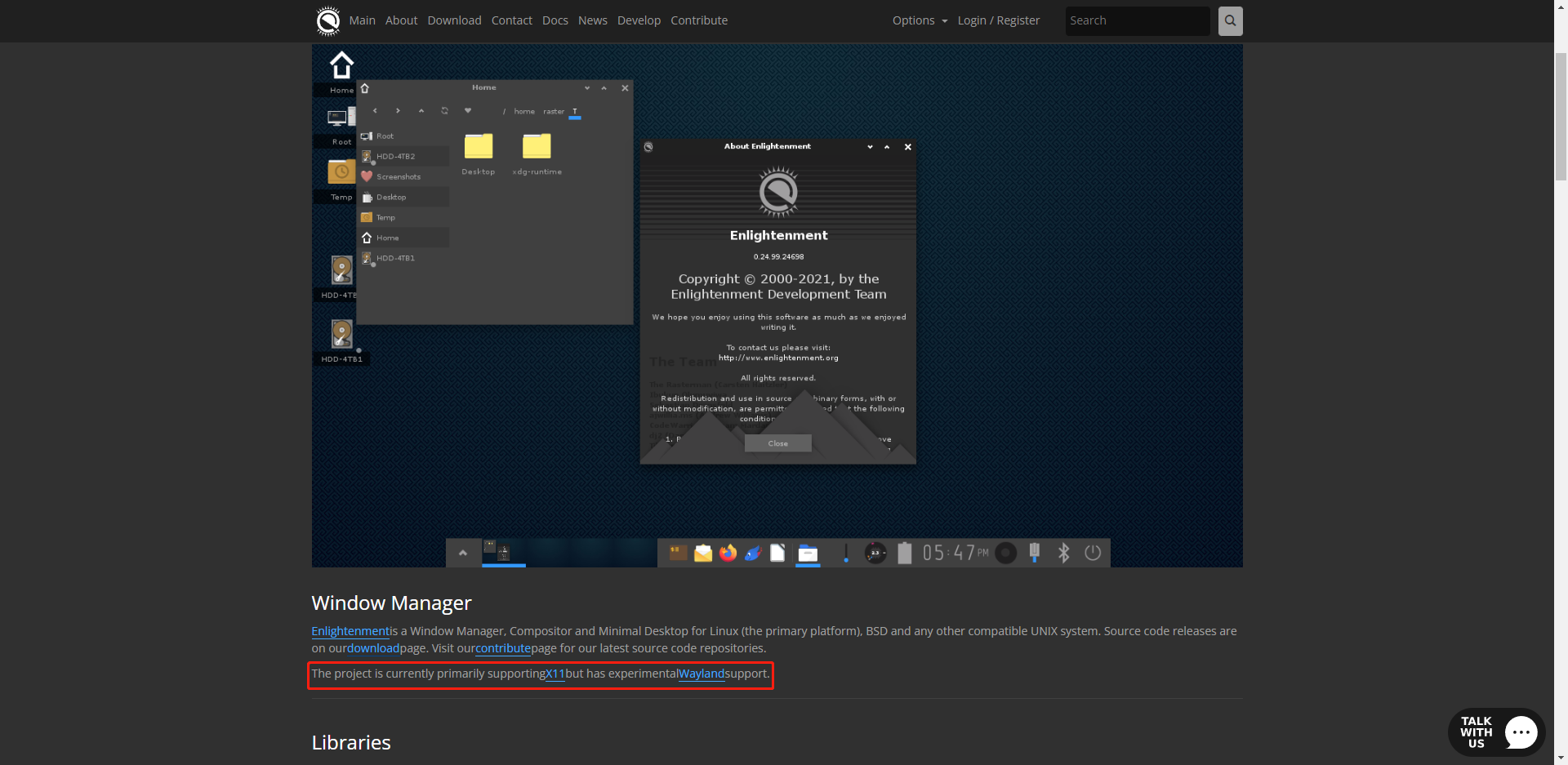Click the scrollbar down arrow

[x=1561, y=758]
